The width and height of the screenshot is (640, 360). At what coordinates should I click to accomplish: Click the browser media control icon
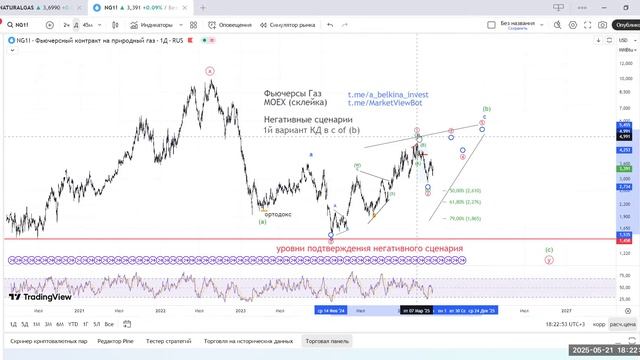[558, 7]
